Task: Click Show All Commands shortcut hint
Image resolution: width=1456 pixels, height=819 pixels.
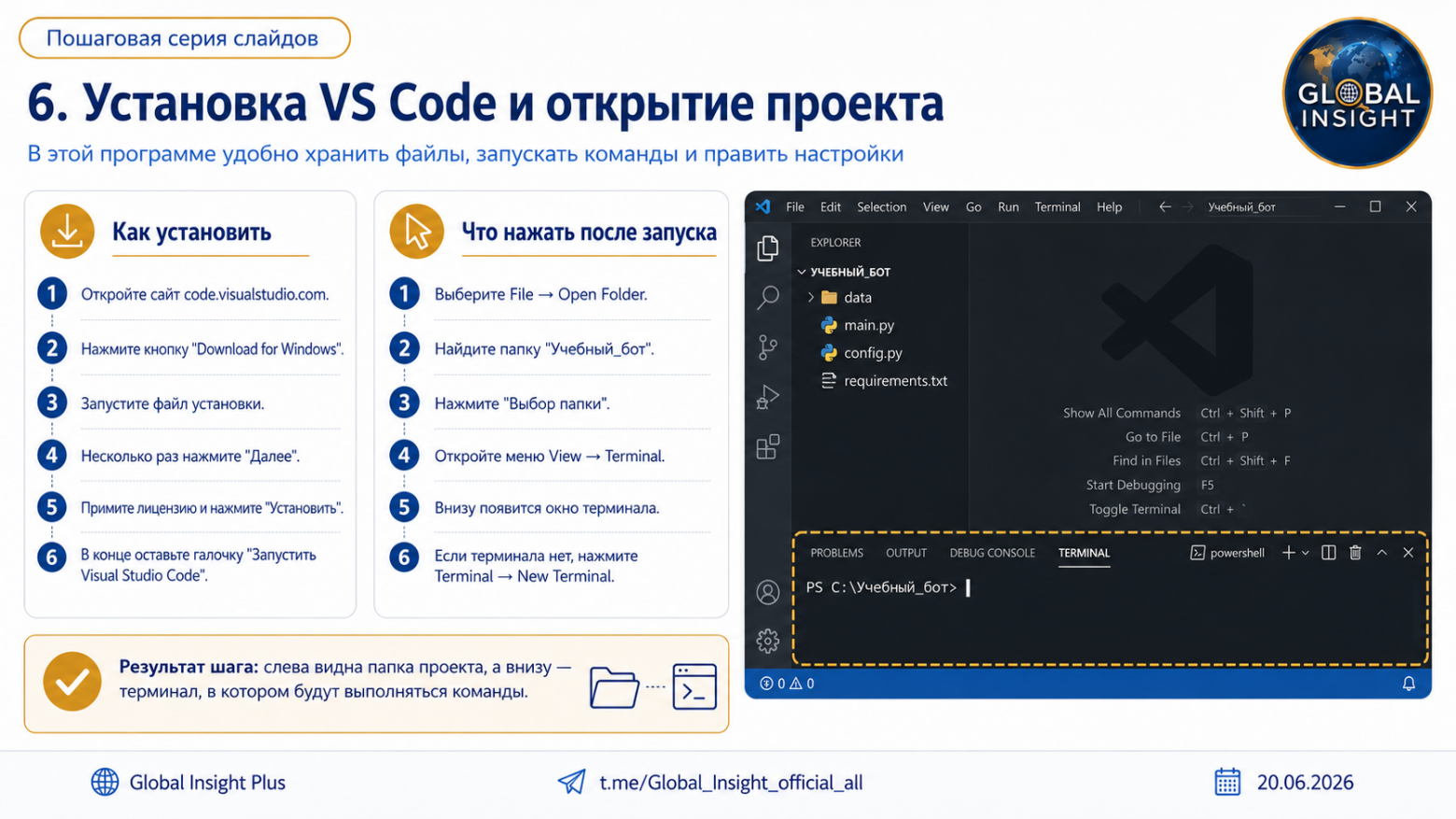Action: pos(1177,413)
